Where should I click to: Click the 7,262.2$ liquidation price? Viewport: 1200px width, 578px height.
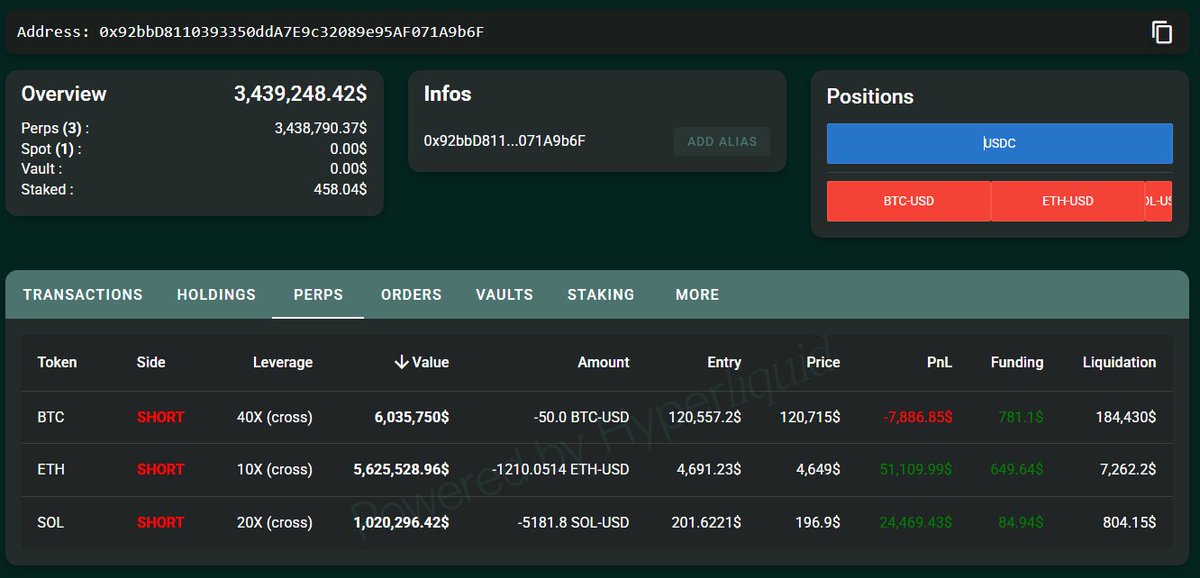coord(1128,469)
